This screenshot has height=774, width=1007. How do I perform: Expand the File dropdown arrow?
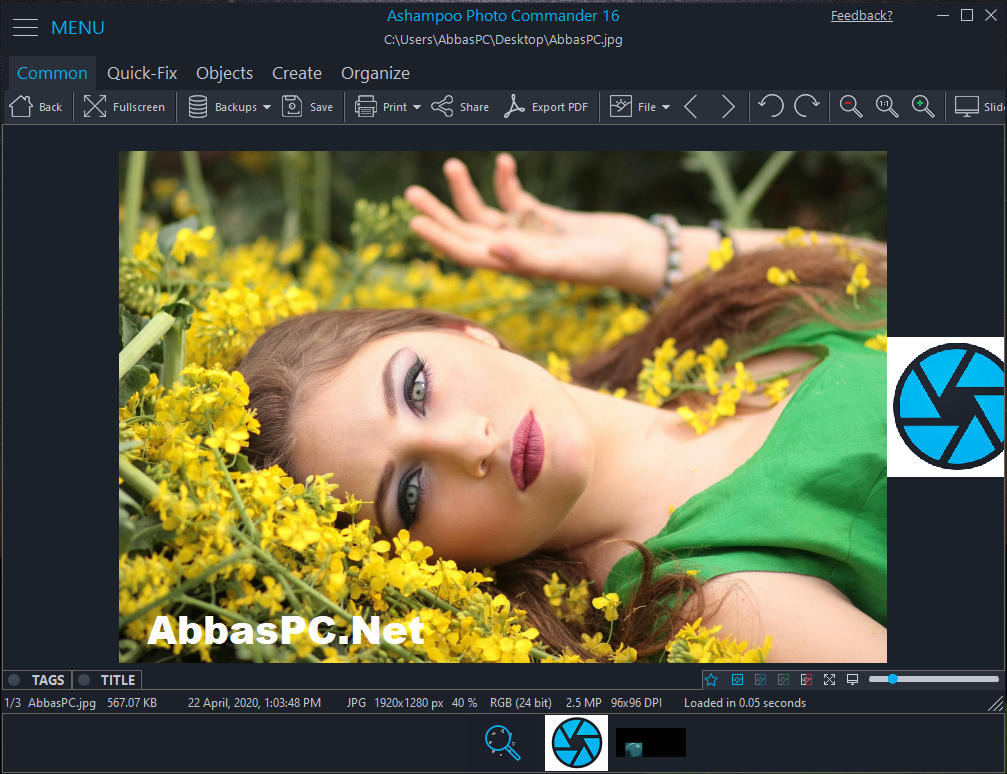(666, 107)
